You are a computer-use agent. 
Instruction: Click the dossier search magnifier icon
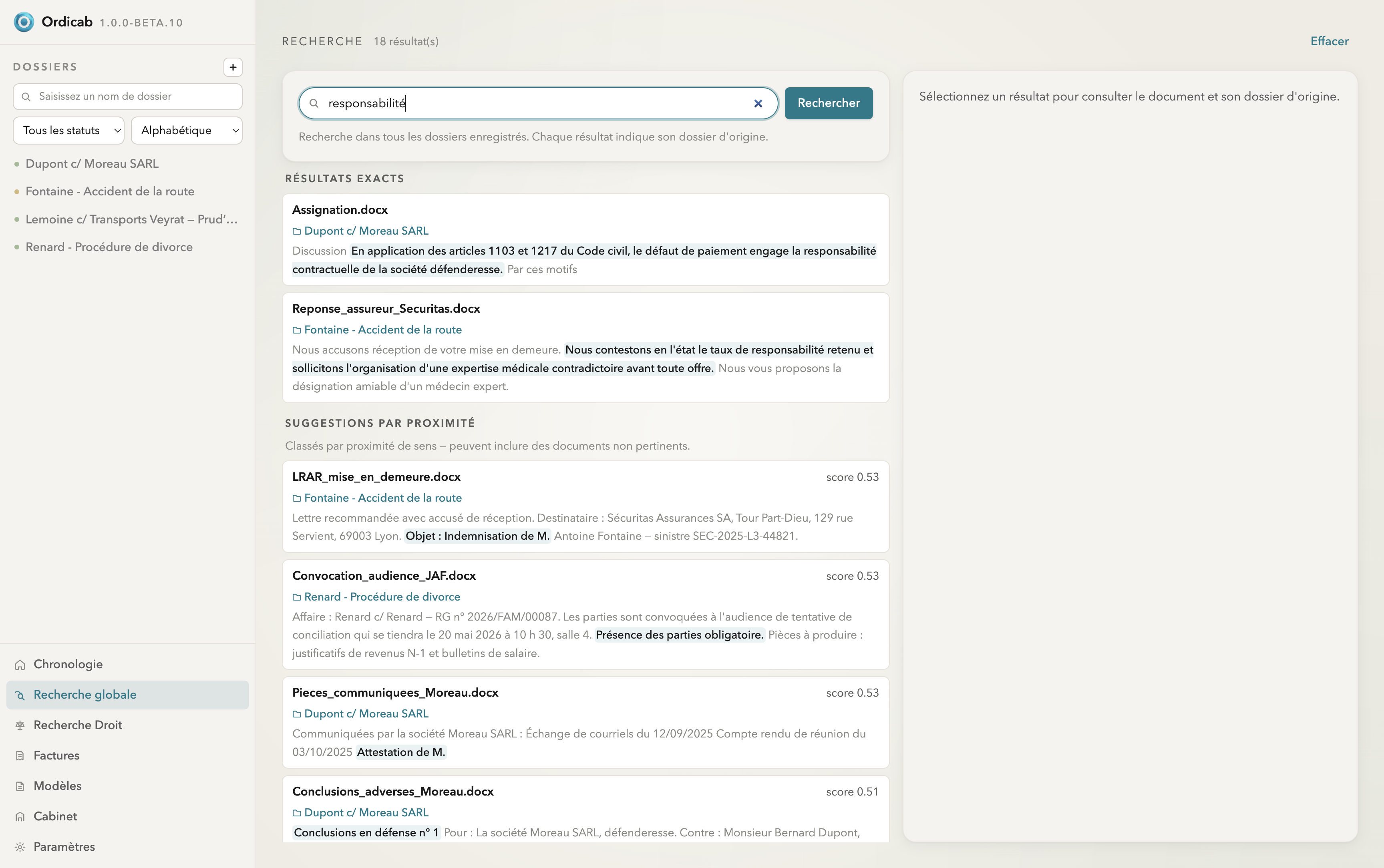point(26,96)
